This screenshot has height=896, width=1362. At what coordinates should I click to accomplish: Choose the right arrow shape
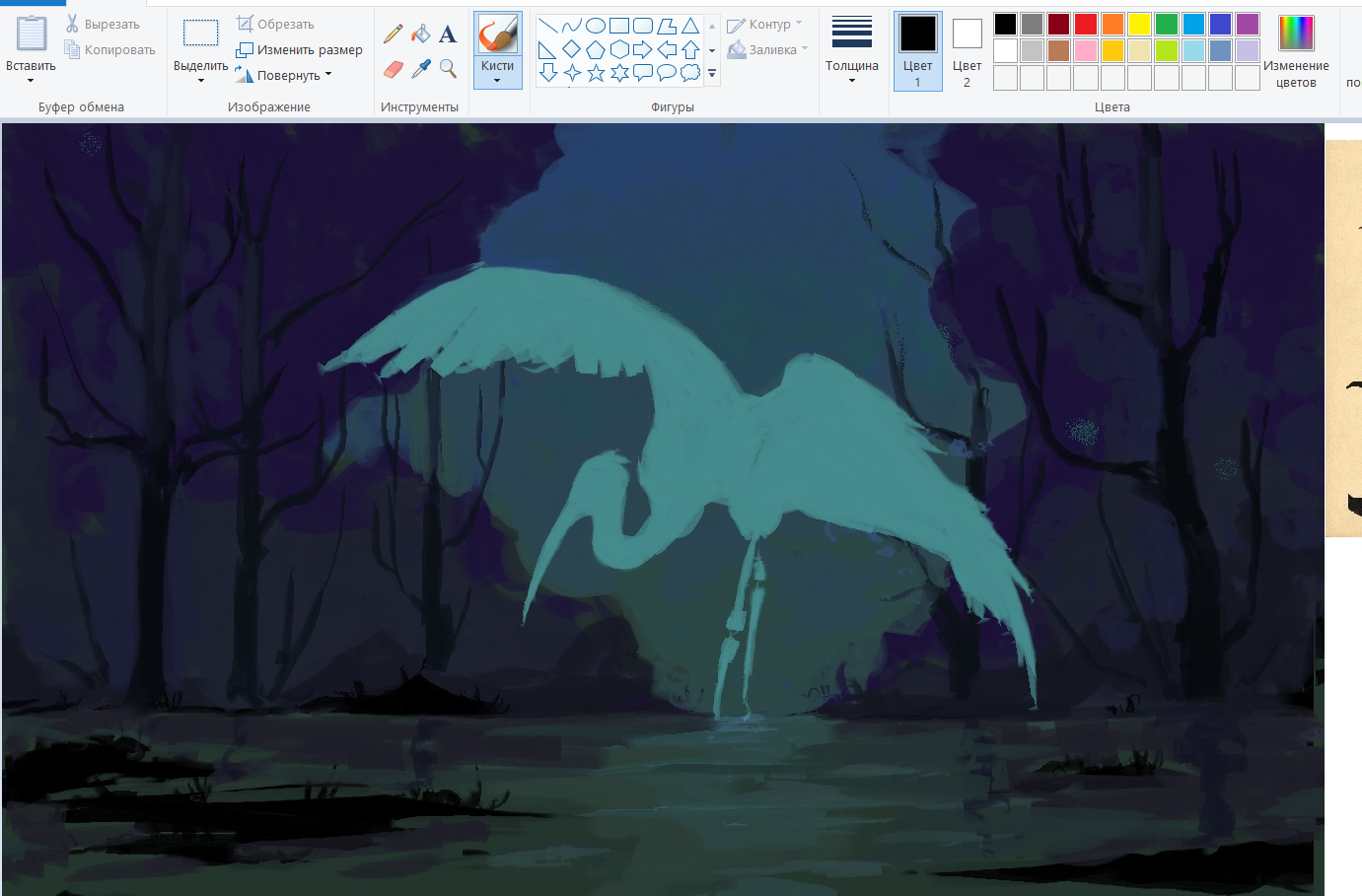click(643, 49)
